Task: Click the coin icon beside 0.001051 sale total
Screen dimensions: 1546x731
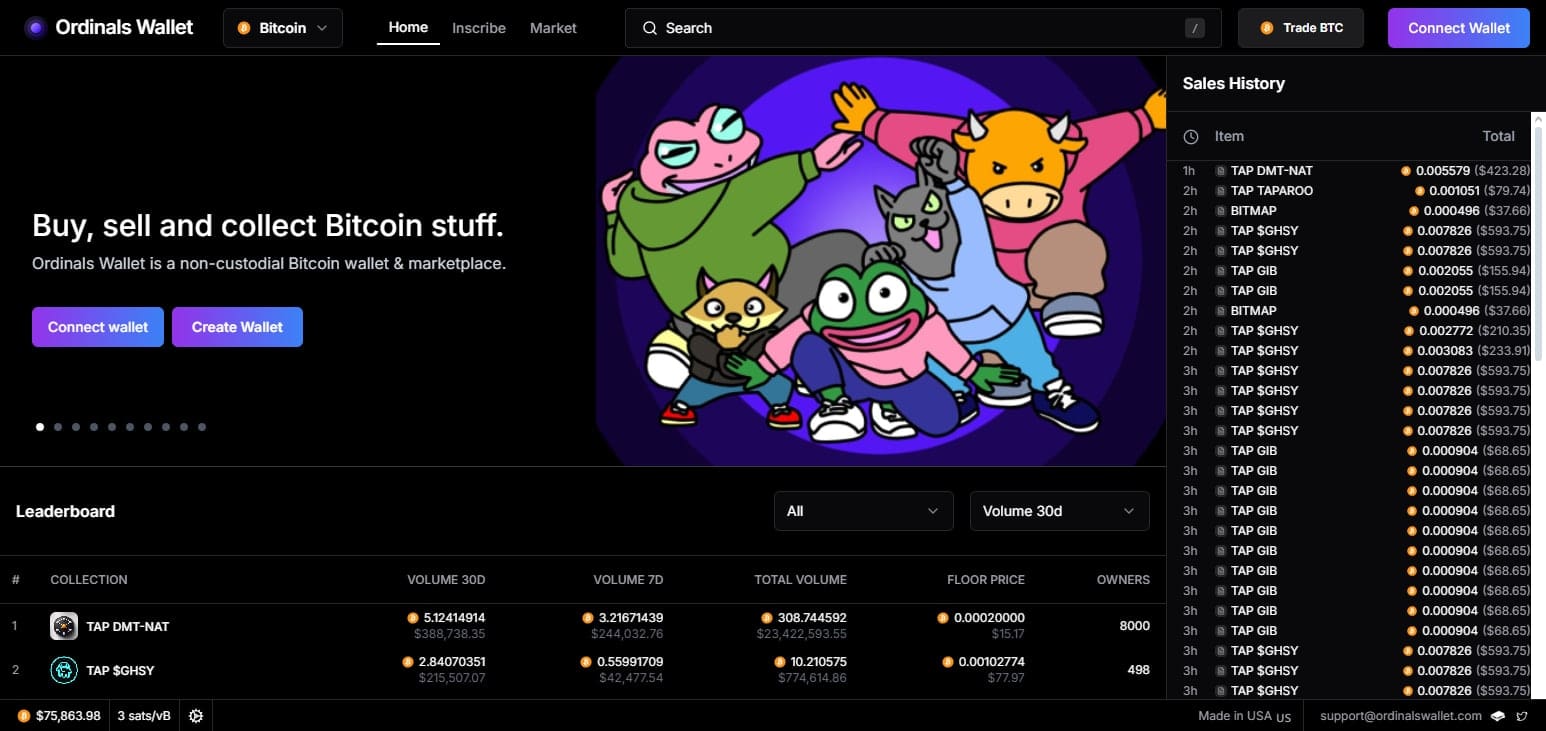Action: pyautogui.click(x=1420, y=190)
